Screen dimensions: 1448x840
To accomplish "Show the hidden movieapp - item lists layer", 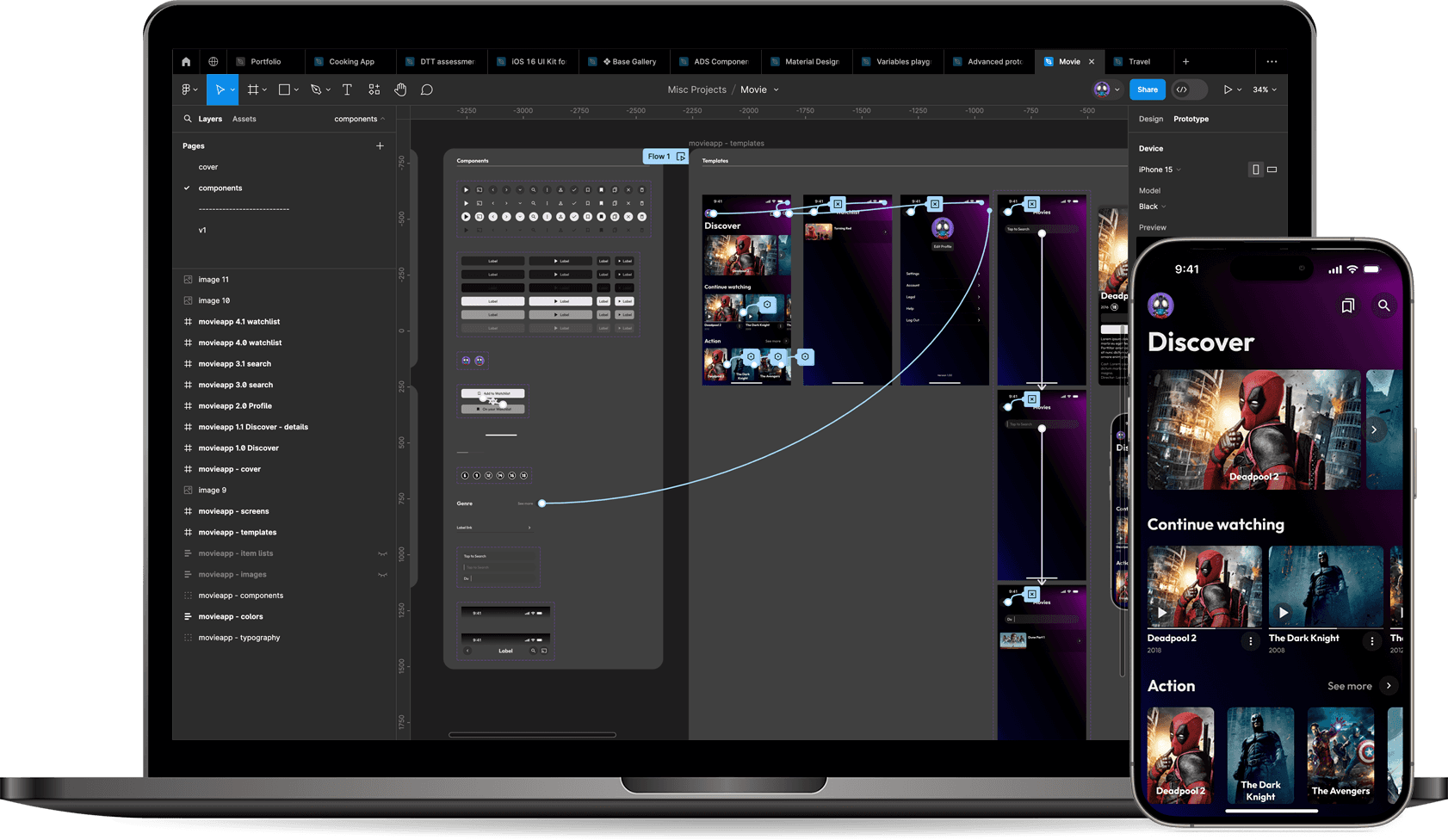I will click(382, 553).
